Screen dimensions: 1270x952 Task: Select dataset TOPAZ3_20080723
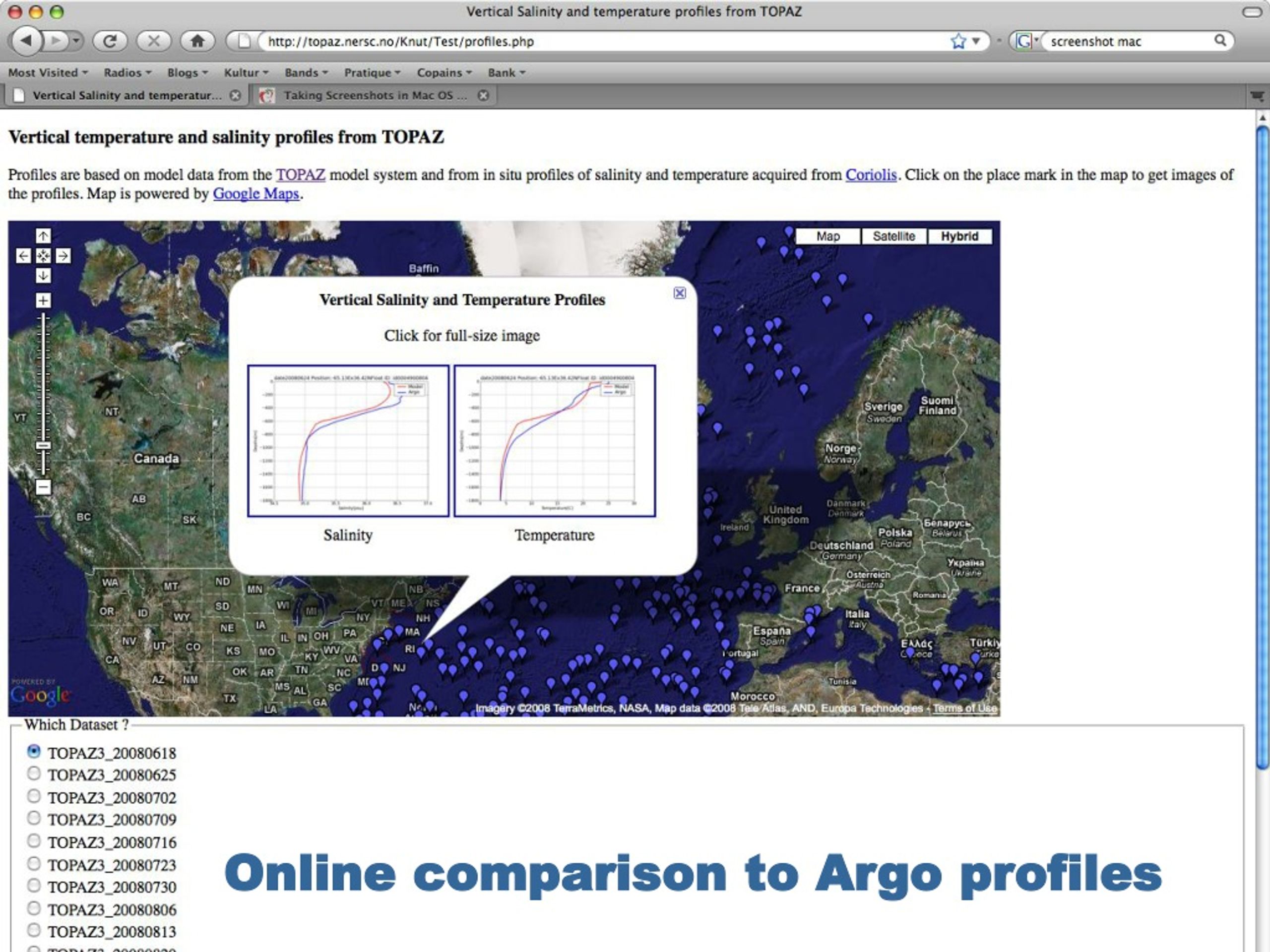tap(34, 863)
